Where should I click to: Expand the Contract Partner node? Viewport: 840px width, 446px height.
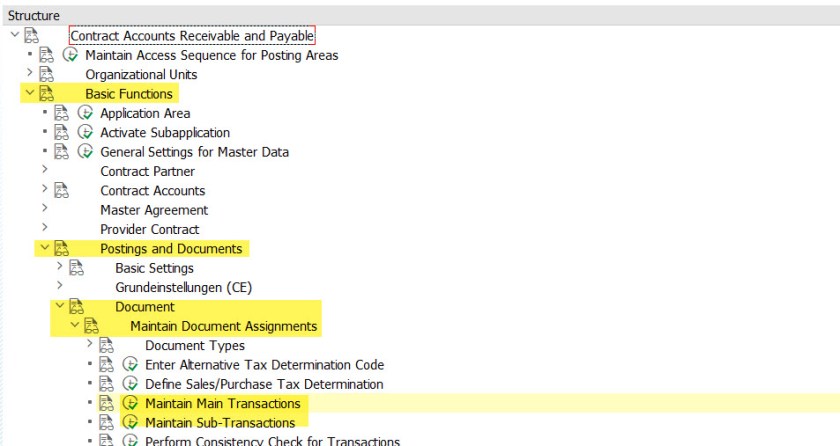(x=44, y=169)
